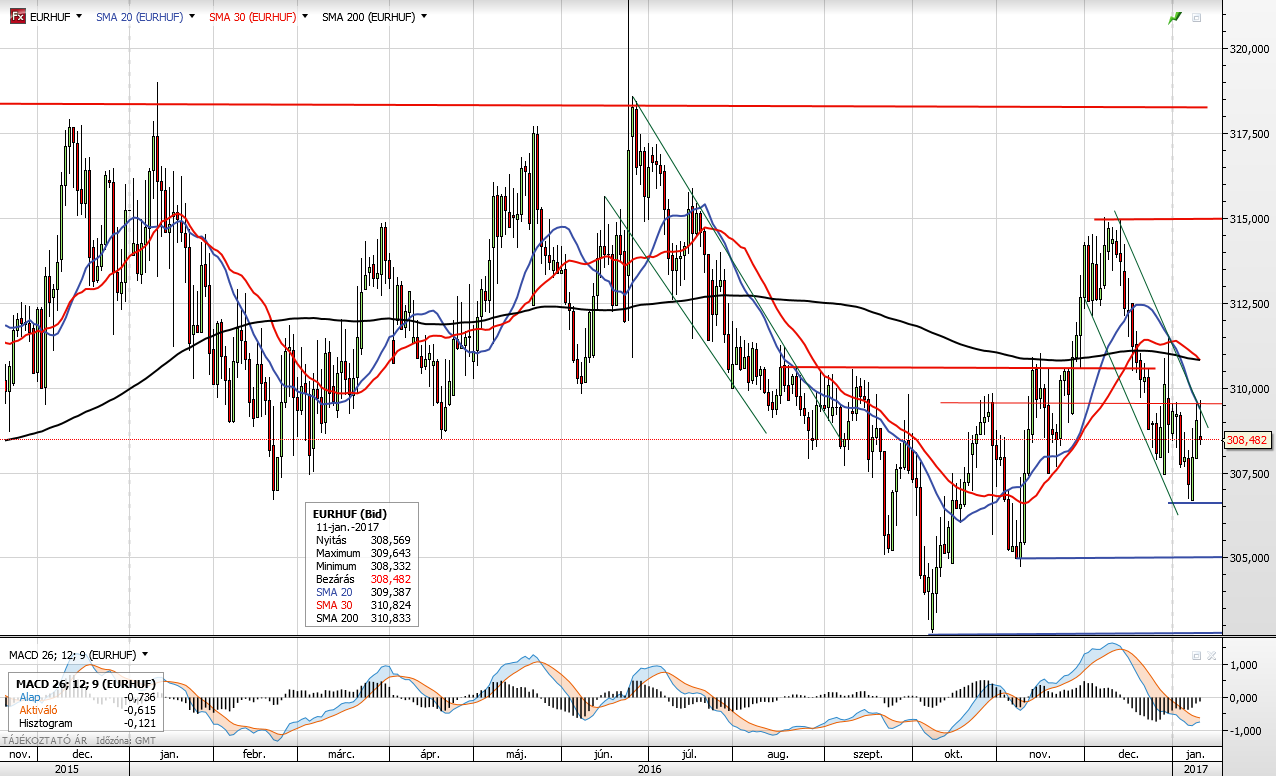Screen dimensions: 1276x776
Task: Click the 2015 year label on time axis
Action: click(x=66, y=769)
